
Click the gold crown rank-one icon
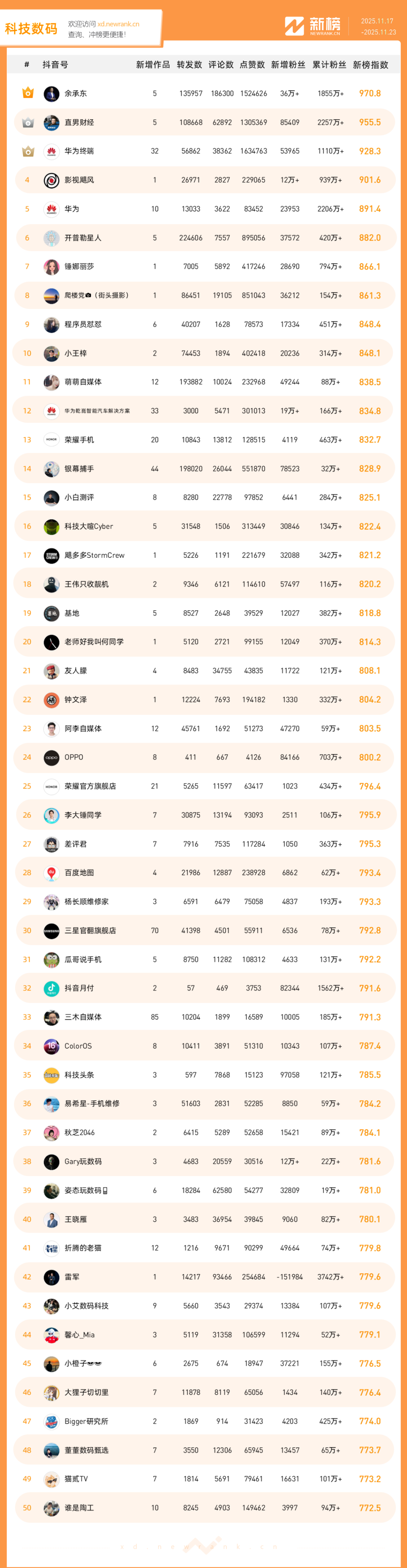28,93
